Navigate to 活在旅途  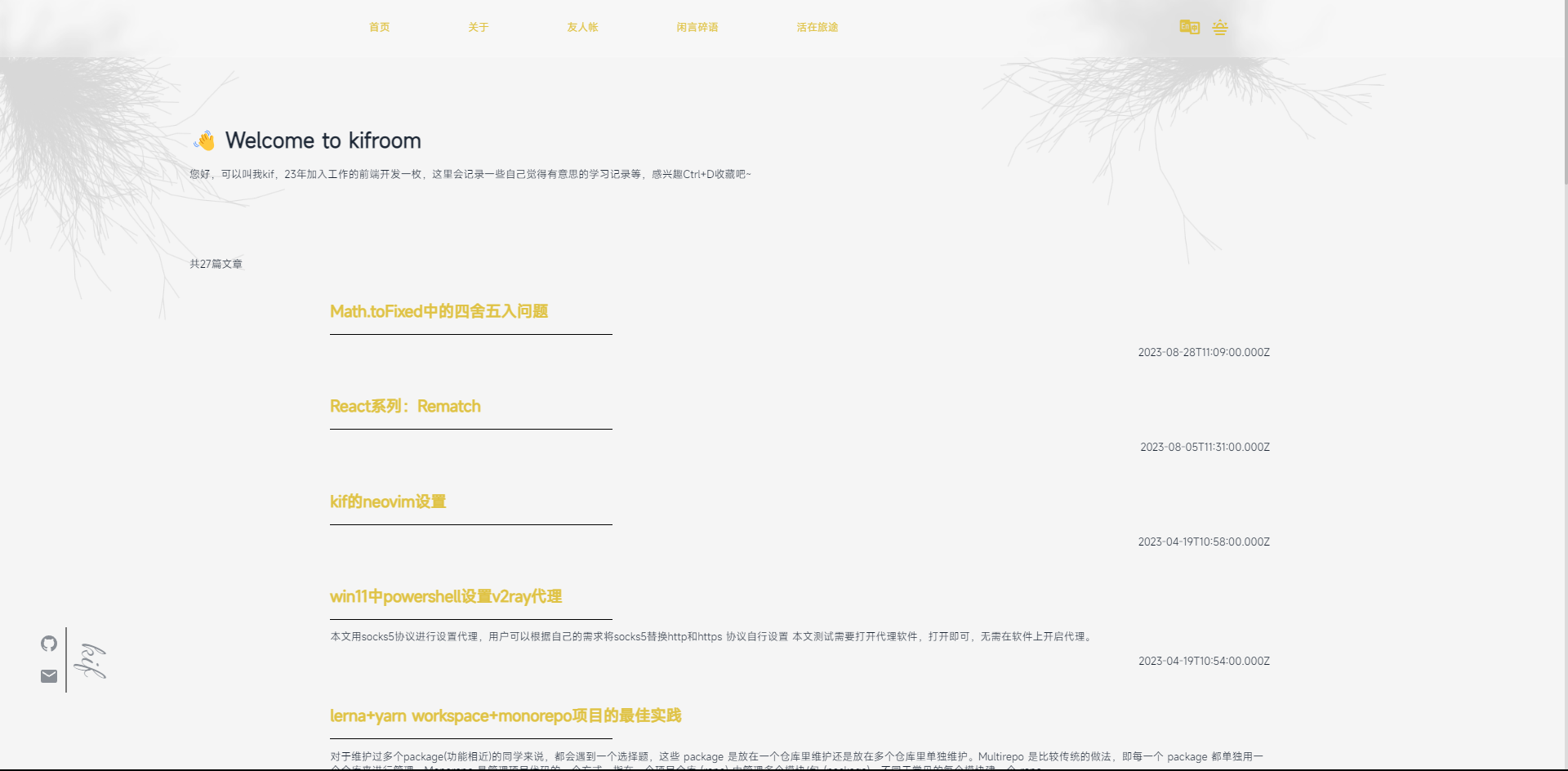pyautogui.click(x=817, y=27)
